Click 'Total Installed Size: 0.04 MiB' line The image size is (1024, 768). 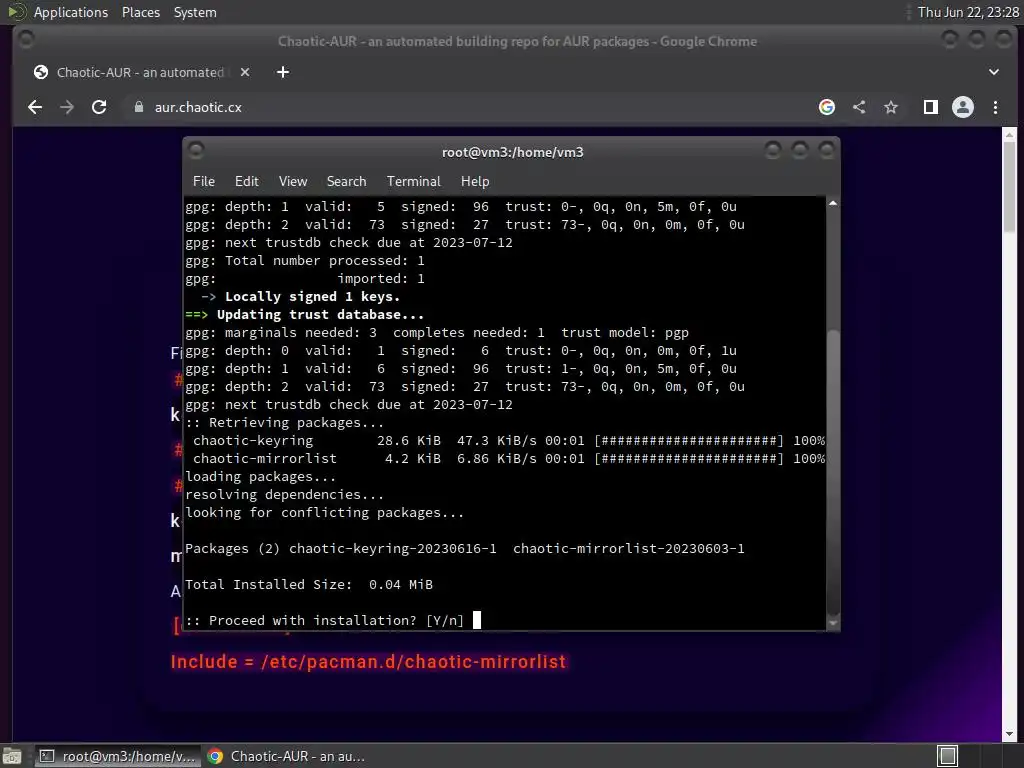309,584
